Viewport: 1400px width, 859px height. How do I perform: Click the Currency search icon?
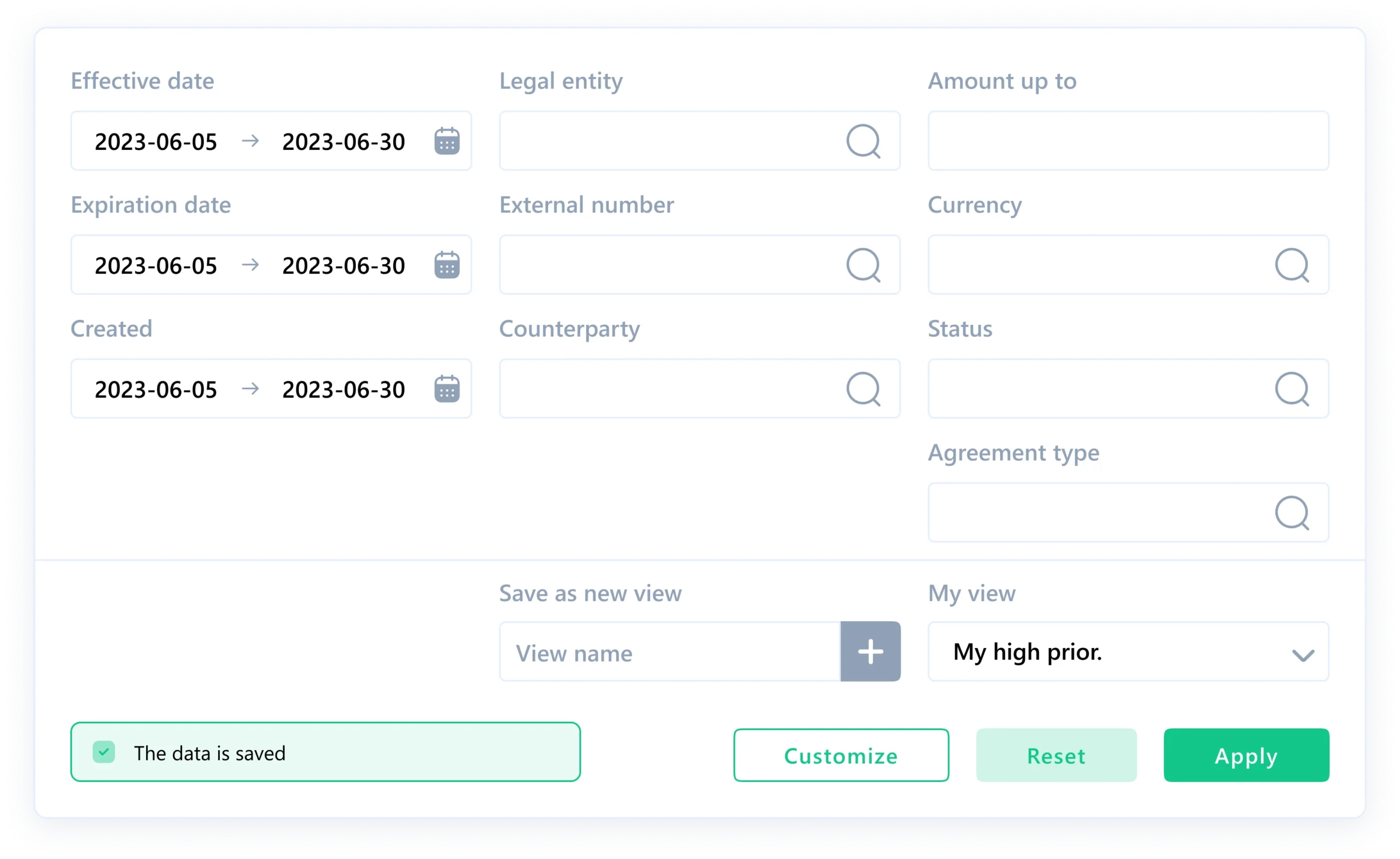click(1293, 264)
